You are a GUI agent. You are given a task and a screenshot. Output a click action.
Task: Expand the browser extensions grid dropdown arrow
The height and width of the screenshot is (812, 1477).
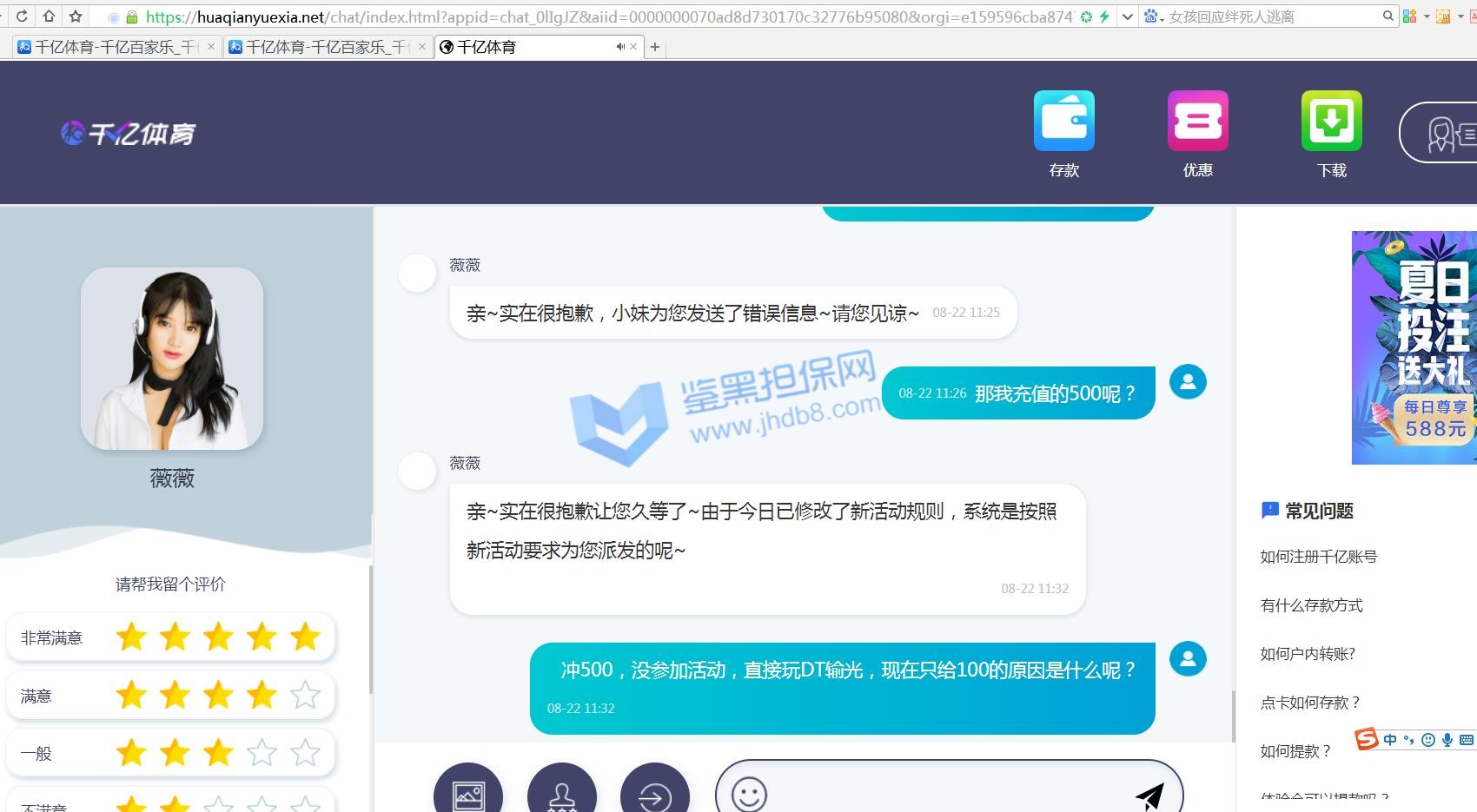tap(1426, 17)
